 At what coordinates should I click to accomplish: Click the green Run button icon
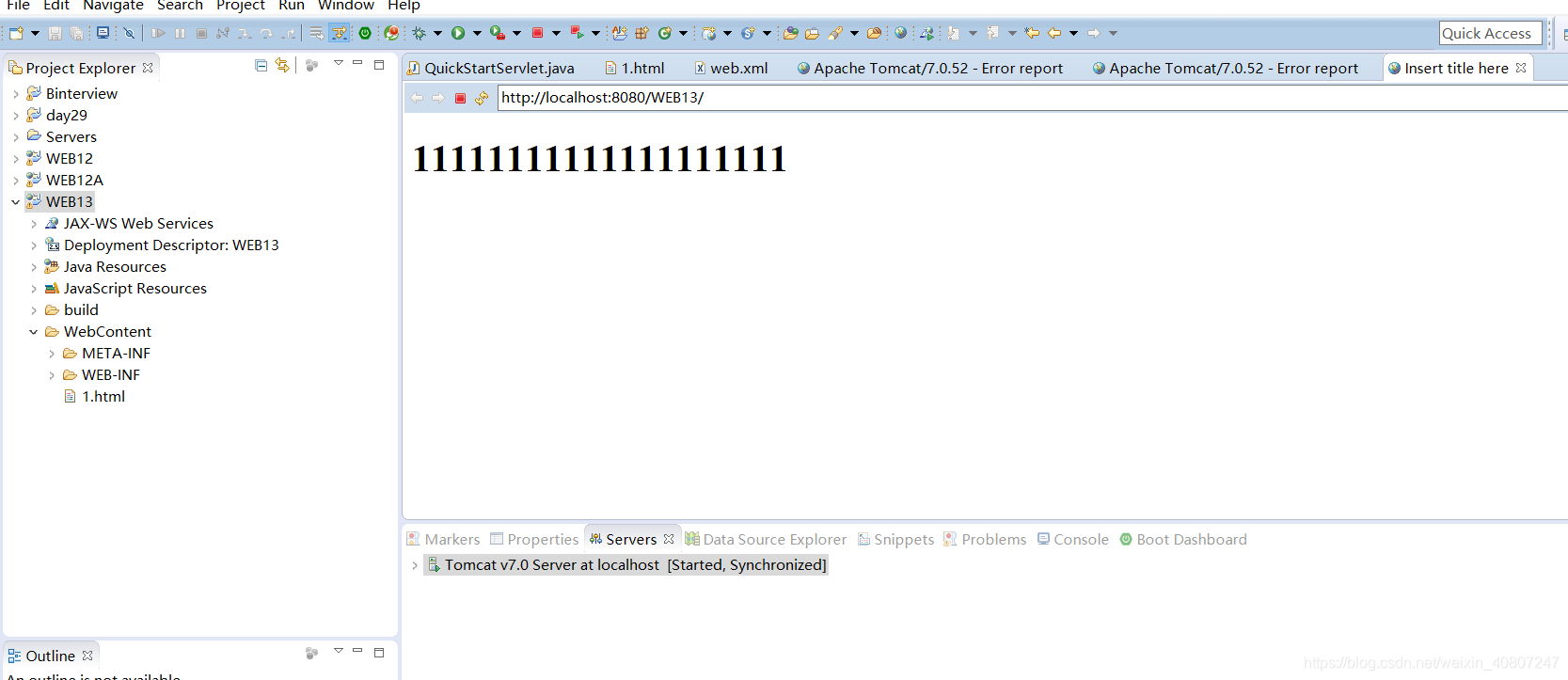click(x=458, y=33)
